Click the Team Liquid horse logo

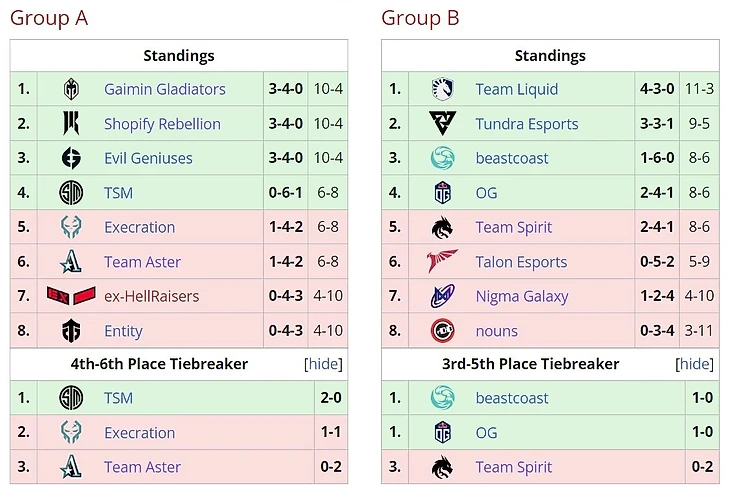pos(442,89)
